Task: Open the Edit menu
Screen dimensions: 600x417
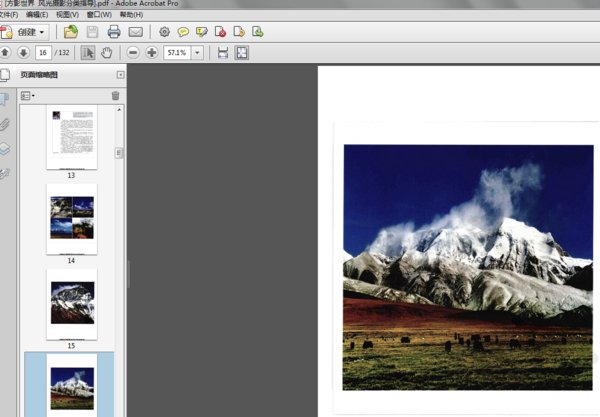Action: tap(37, 15)
